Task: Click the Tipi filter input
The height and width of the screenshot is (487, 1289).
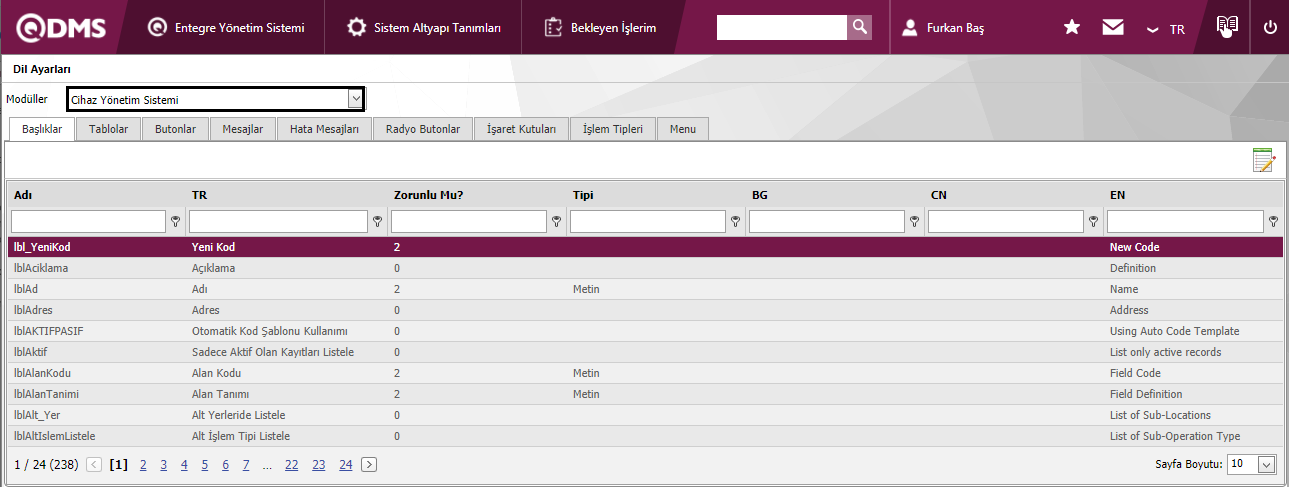Action: pyautogui.click(x=648, y=221)
